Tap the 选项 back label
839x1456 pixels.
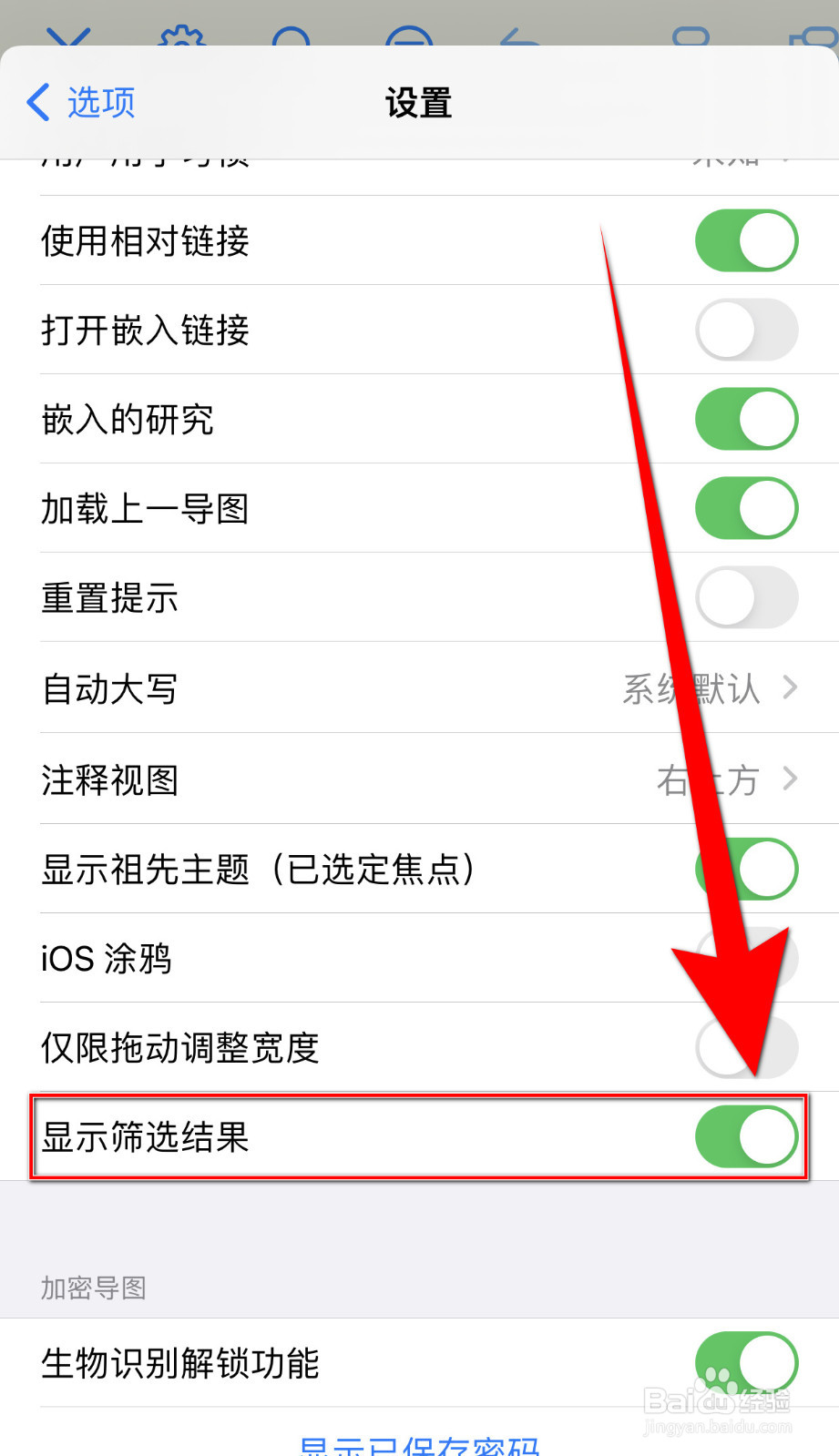pos(101,102)
